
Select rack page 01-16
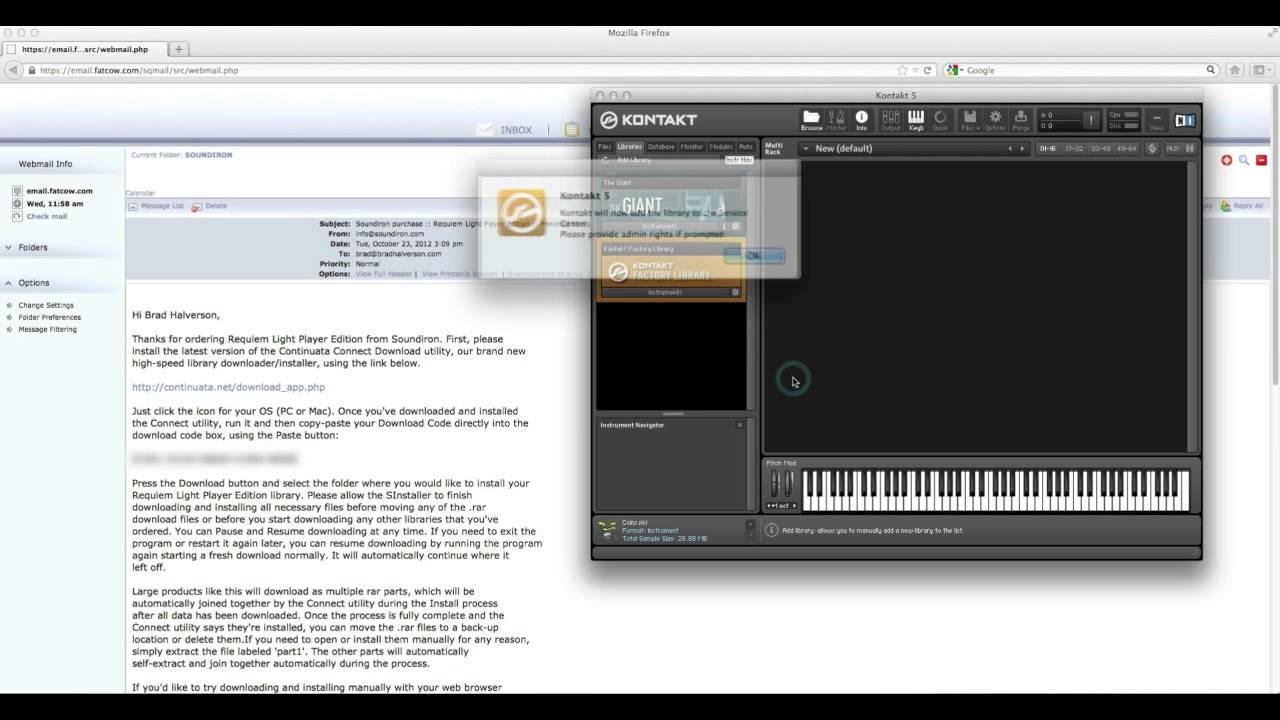(1048, 149)
